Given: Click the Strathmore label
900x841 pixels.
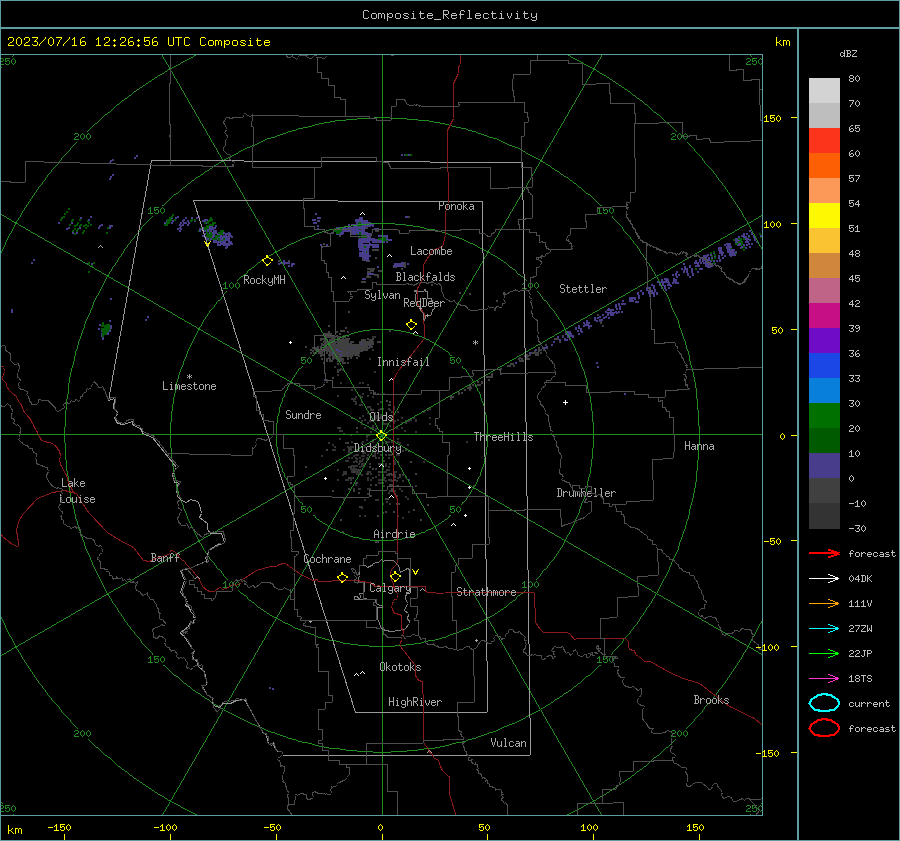Looking at the screenshot, I should click(x=486, y=592).
